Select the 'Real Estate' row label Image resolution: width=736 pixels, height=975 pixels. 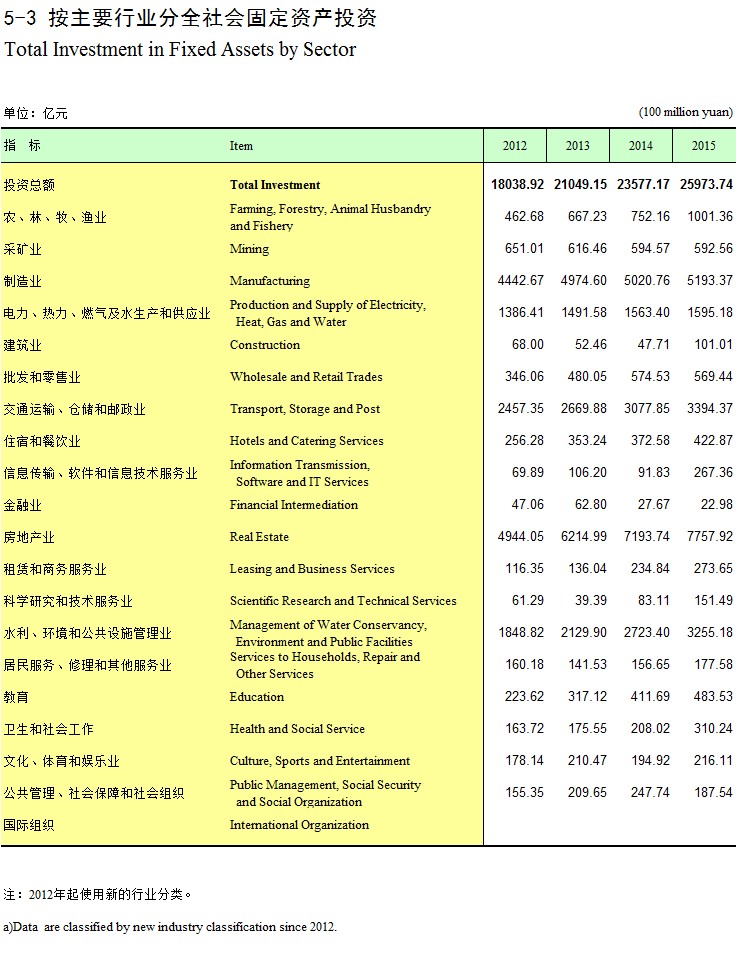(259, 537)
